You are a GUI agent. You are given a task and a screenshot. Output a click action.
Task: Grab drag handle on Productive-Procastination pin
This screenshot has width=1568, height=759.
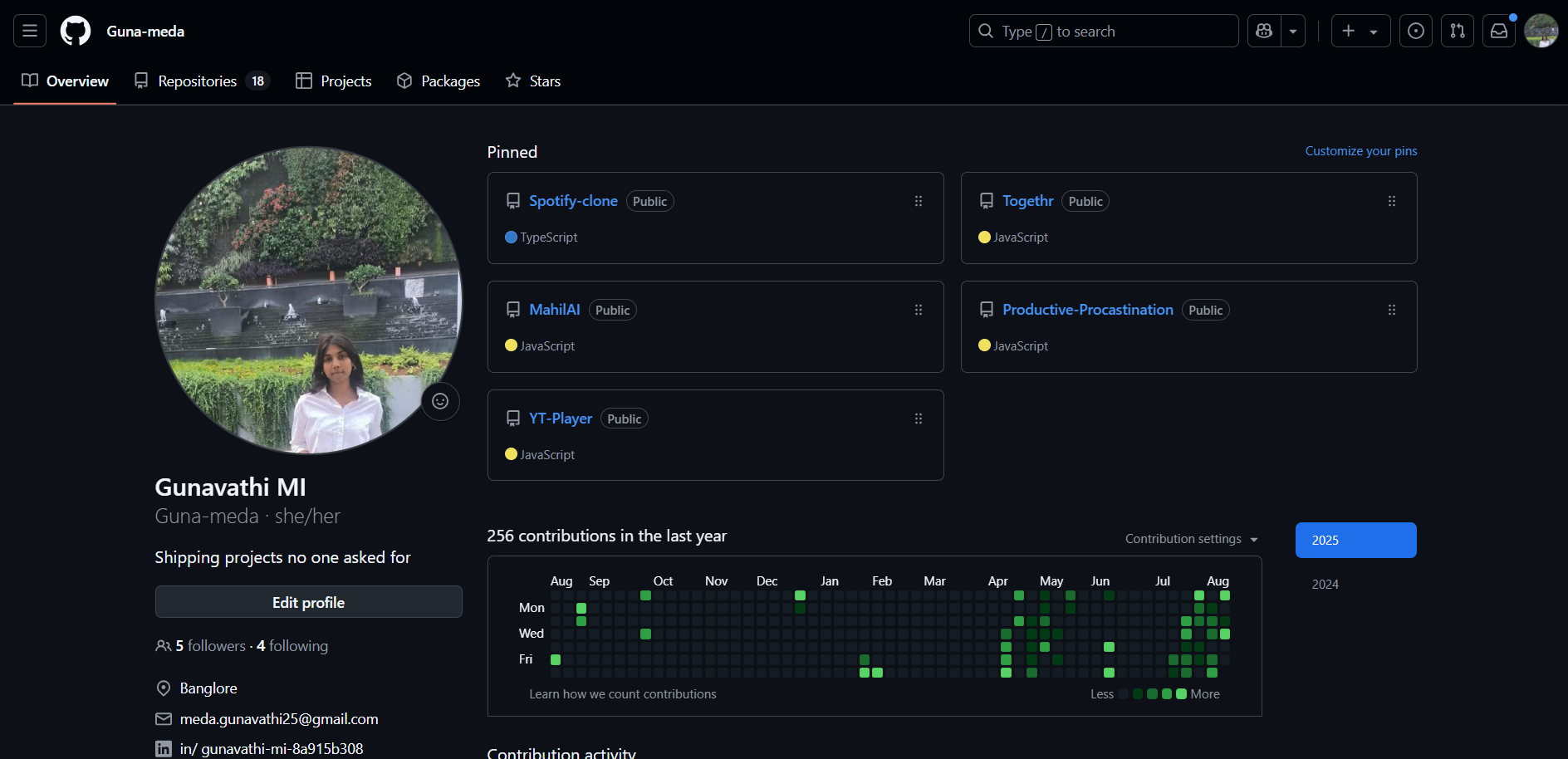[1392, 310]
